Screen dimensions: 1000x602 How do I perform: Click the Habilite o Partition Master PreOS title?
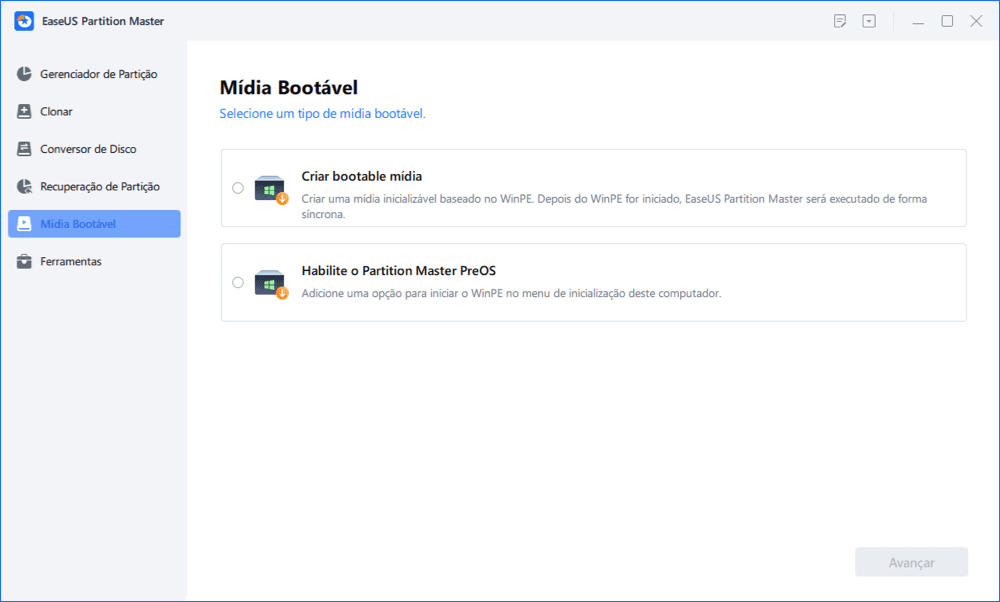[x=399, y=271]
